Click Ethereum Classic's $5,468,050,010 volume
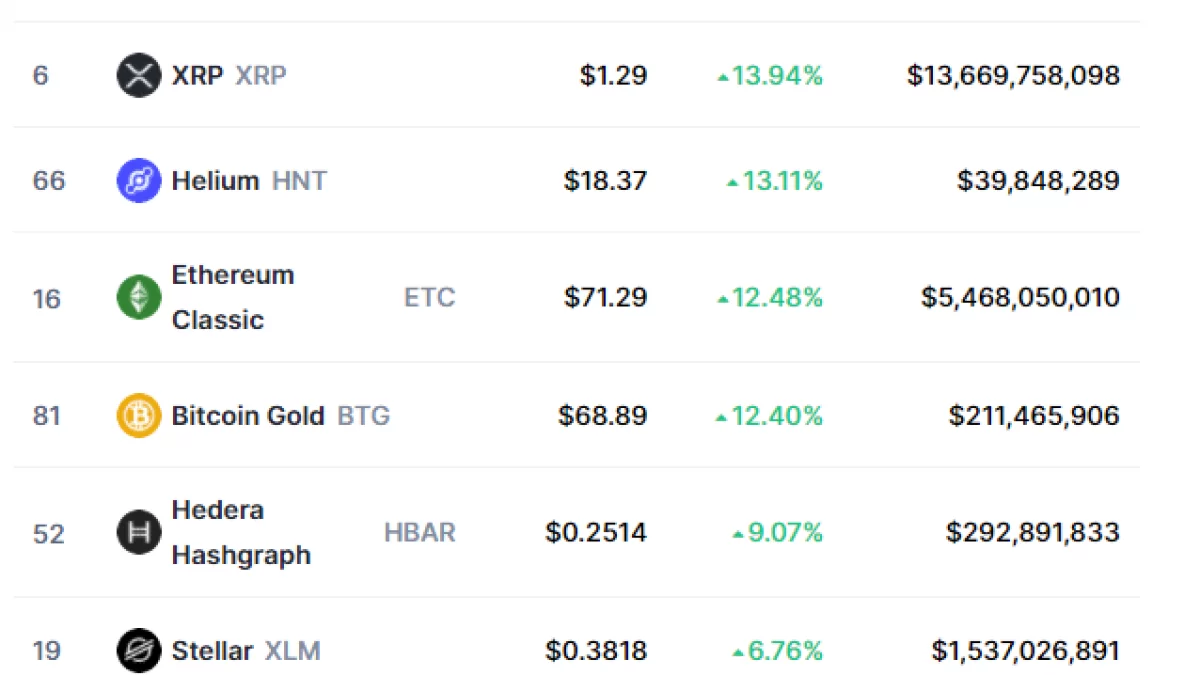Image resolution: width=1200 pixels, height=675 pixels. point(1020,297)
